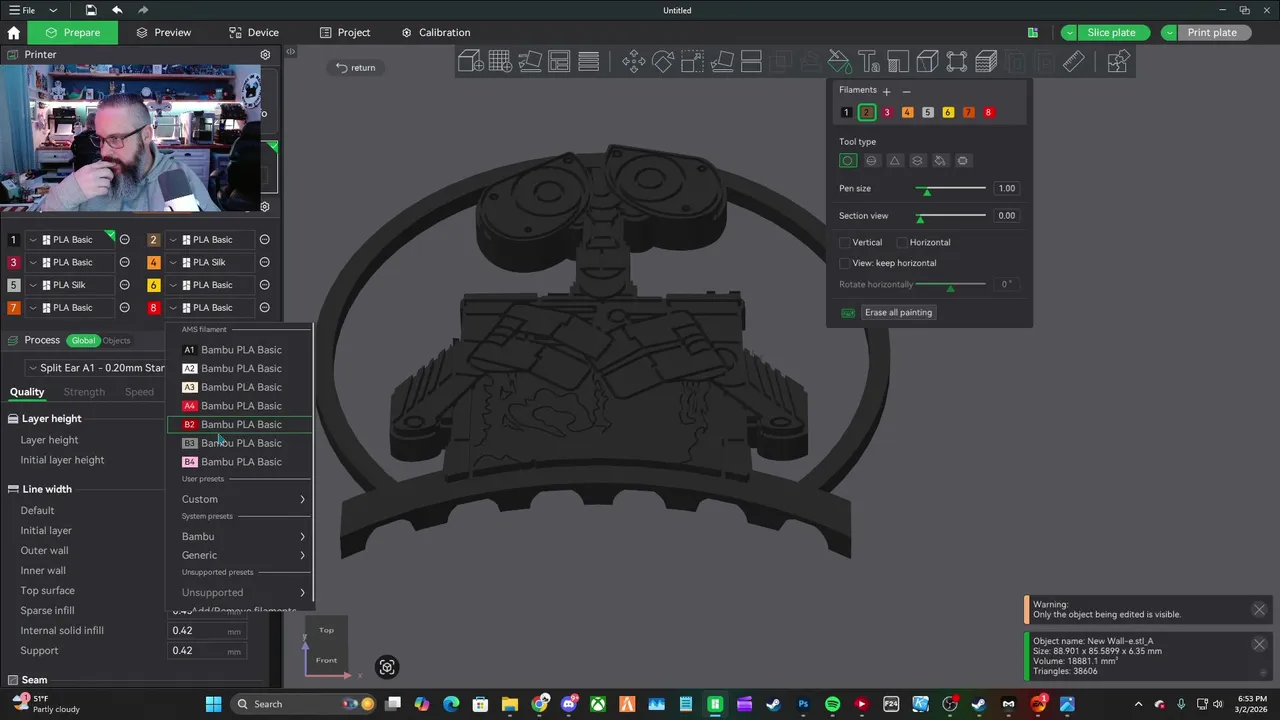Expand the Generic presets submenu
The image size is (1280, 720).
(x=240, y=555)
